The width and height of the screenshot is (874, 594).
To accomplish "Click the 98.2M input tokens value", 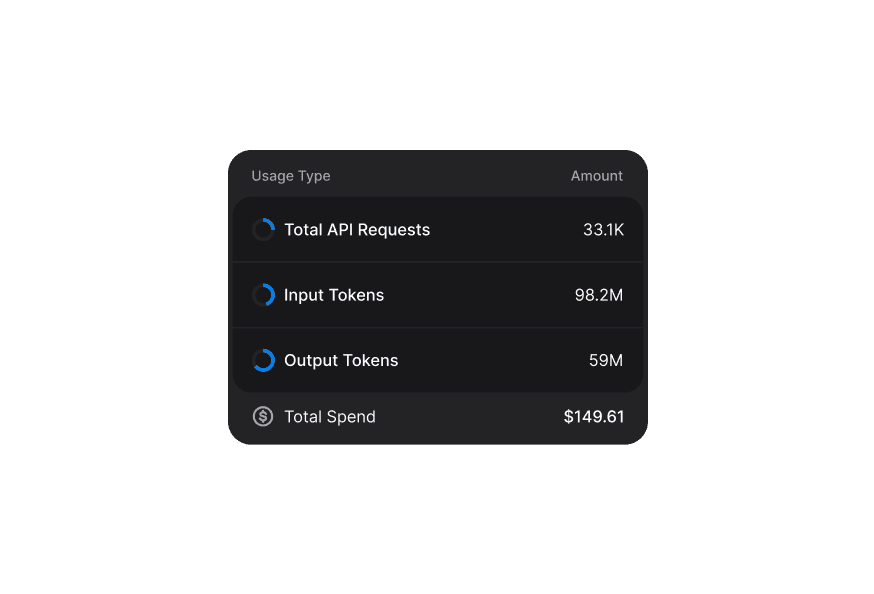I will coord(599,295).
